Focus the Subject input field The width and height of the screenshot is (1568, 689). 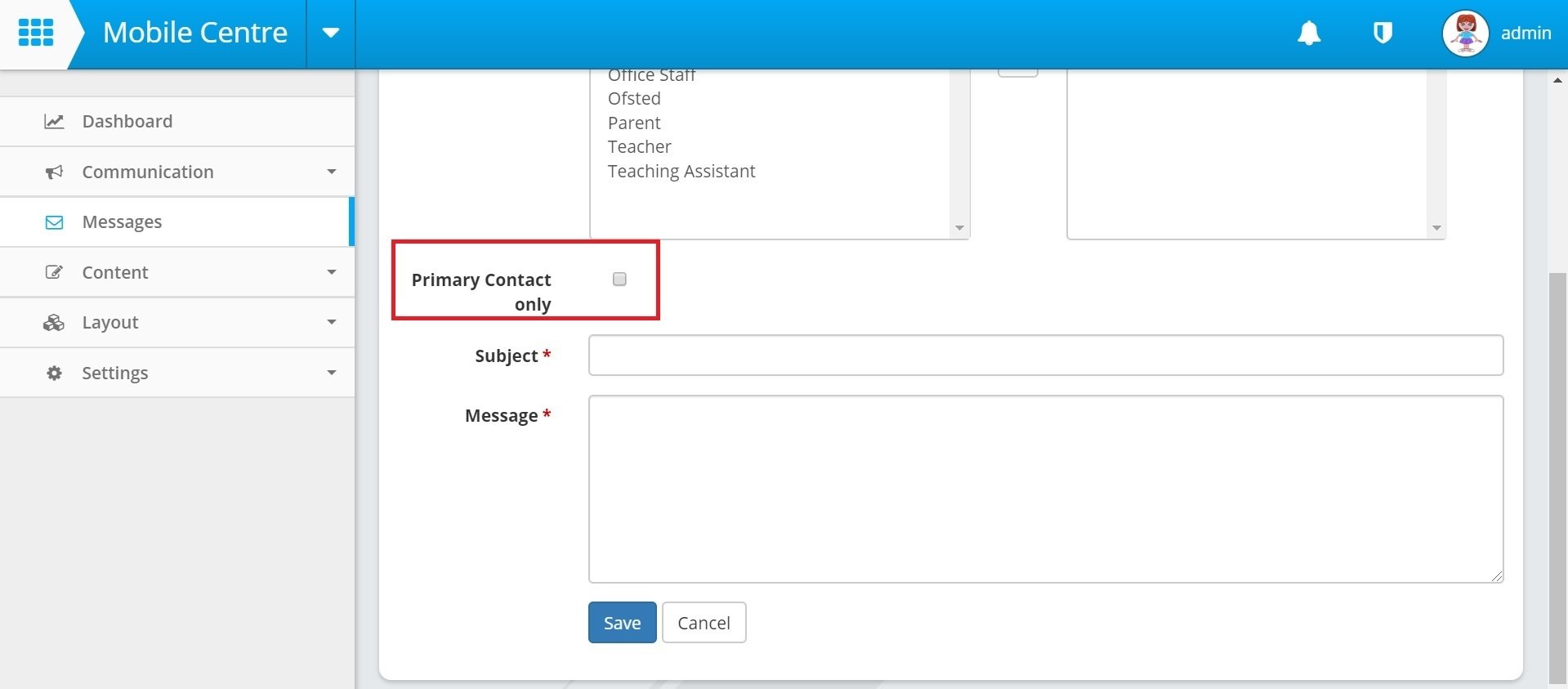tap(1046, 356)
